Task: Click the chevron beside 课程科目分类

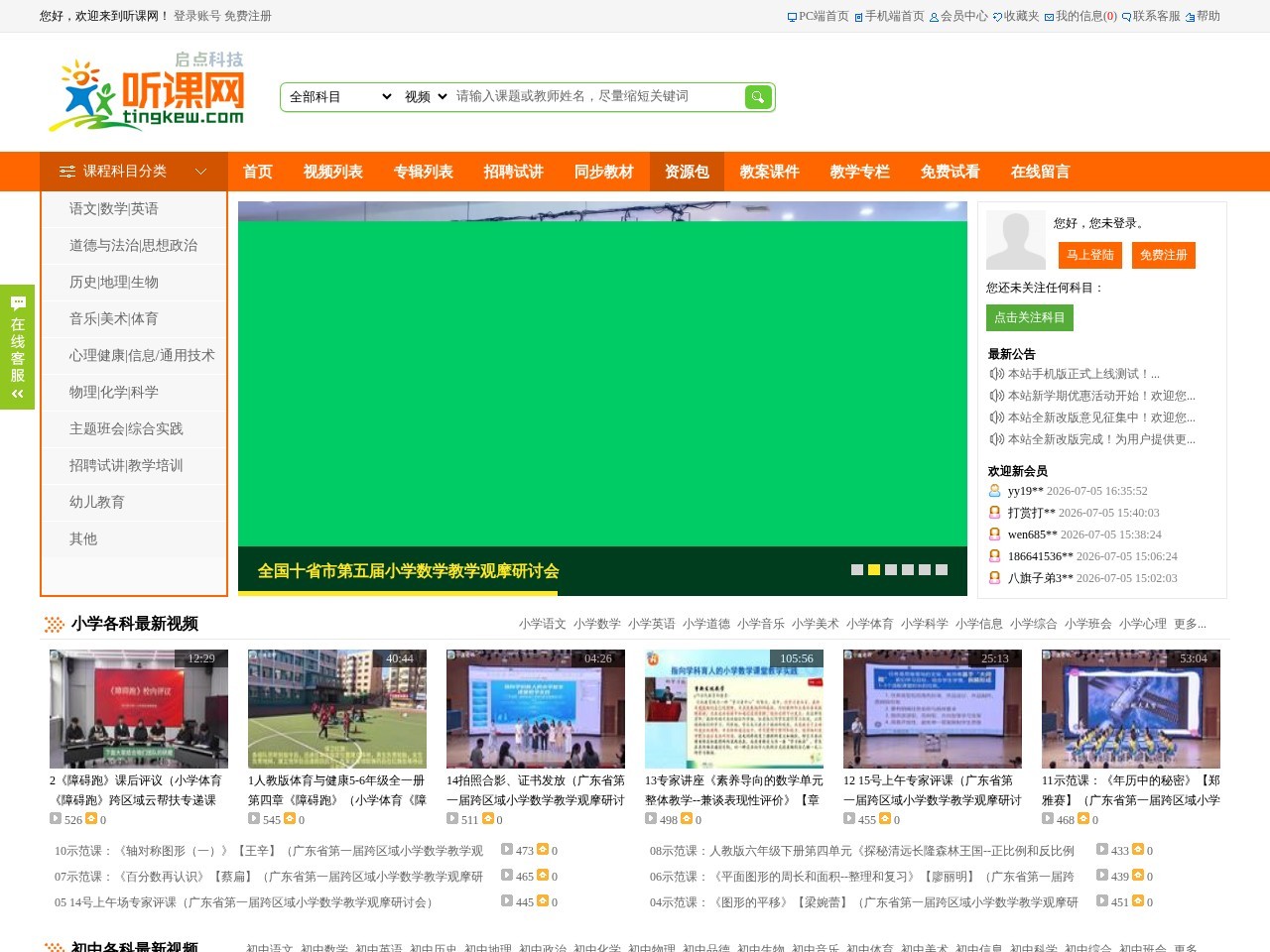Action: click(x=200, y=172)
